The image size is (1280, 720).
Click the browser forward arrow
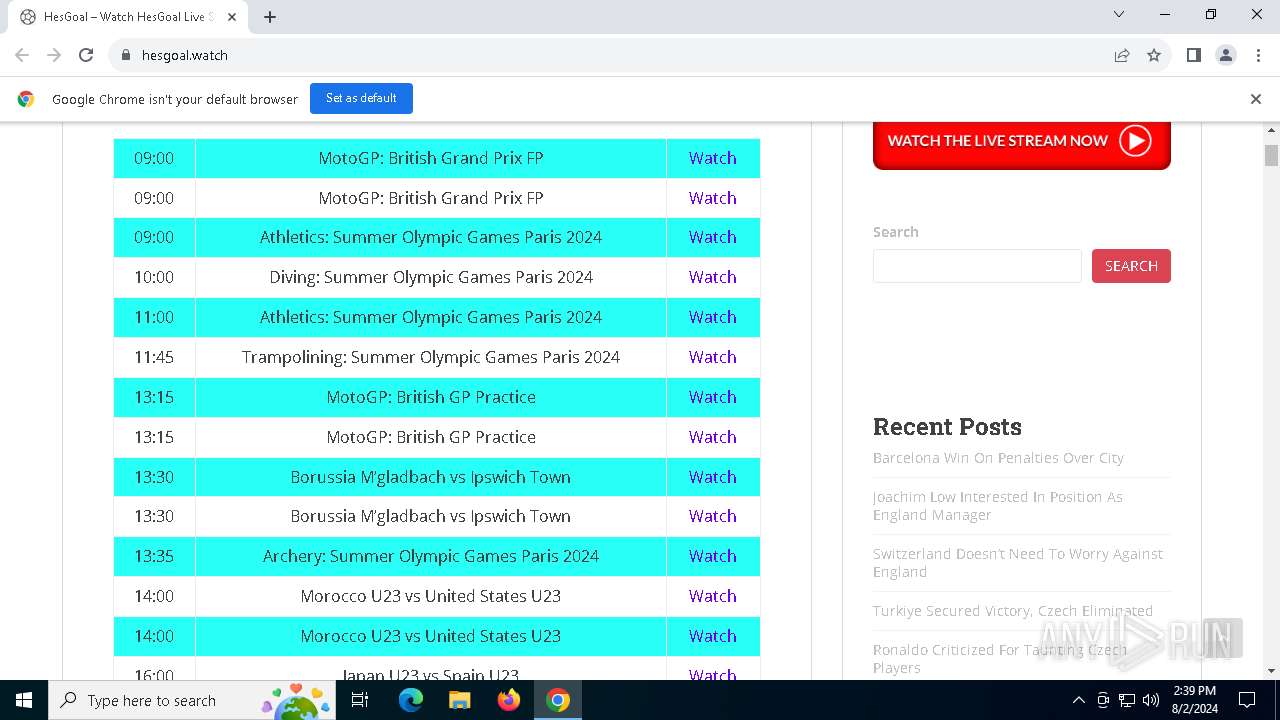(x=54, y=55)
